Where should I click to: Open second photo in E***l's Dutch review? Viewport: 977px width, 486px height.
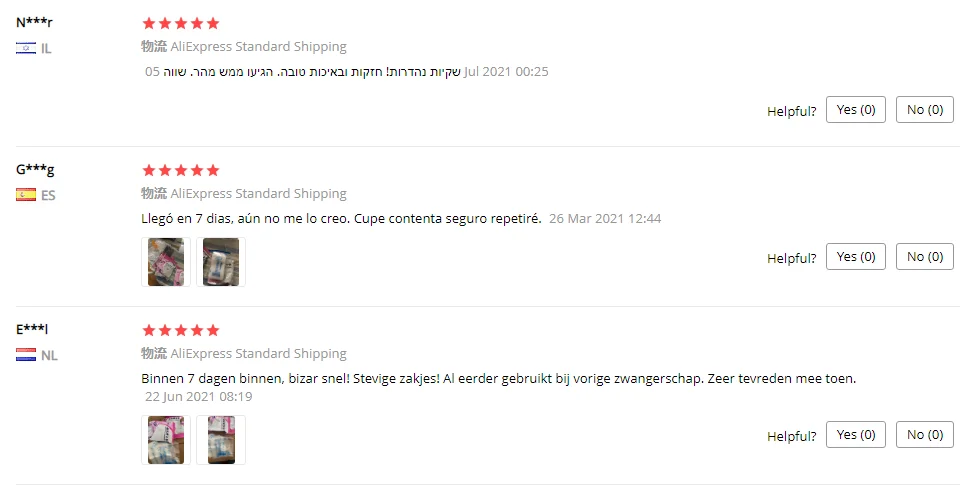[221, 440]
